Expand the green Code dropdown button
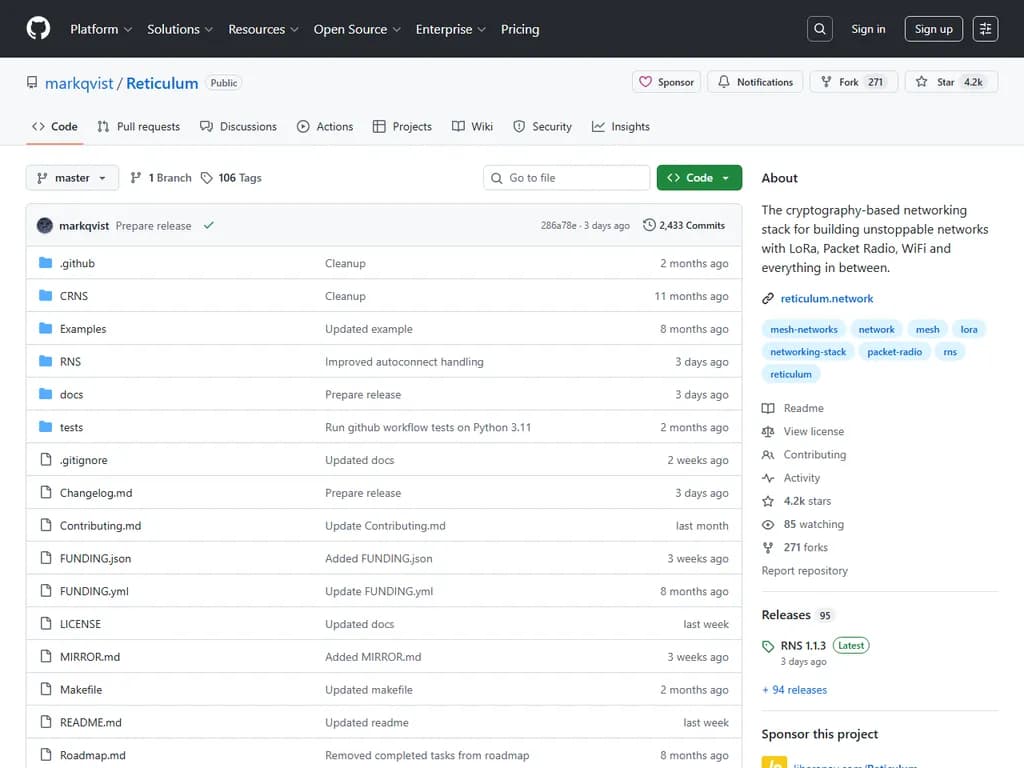The image size is (1024, 768). point(699,178)
